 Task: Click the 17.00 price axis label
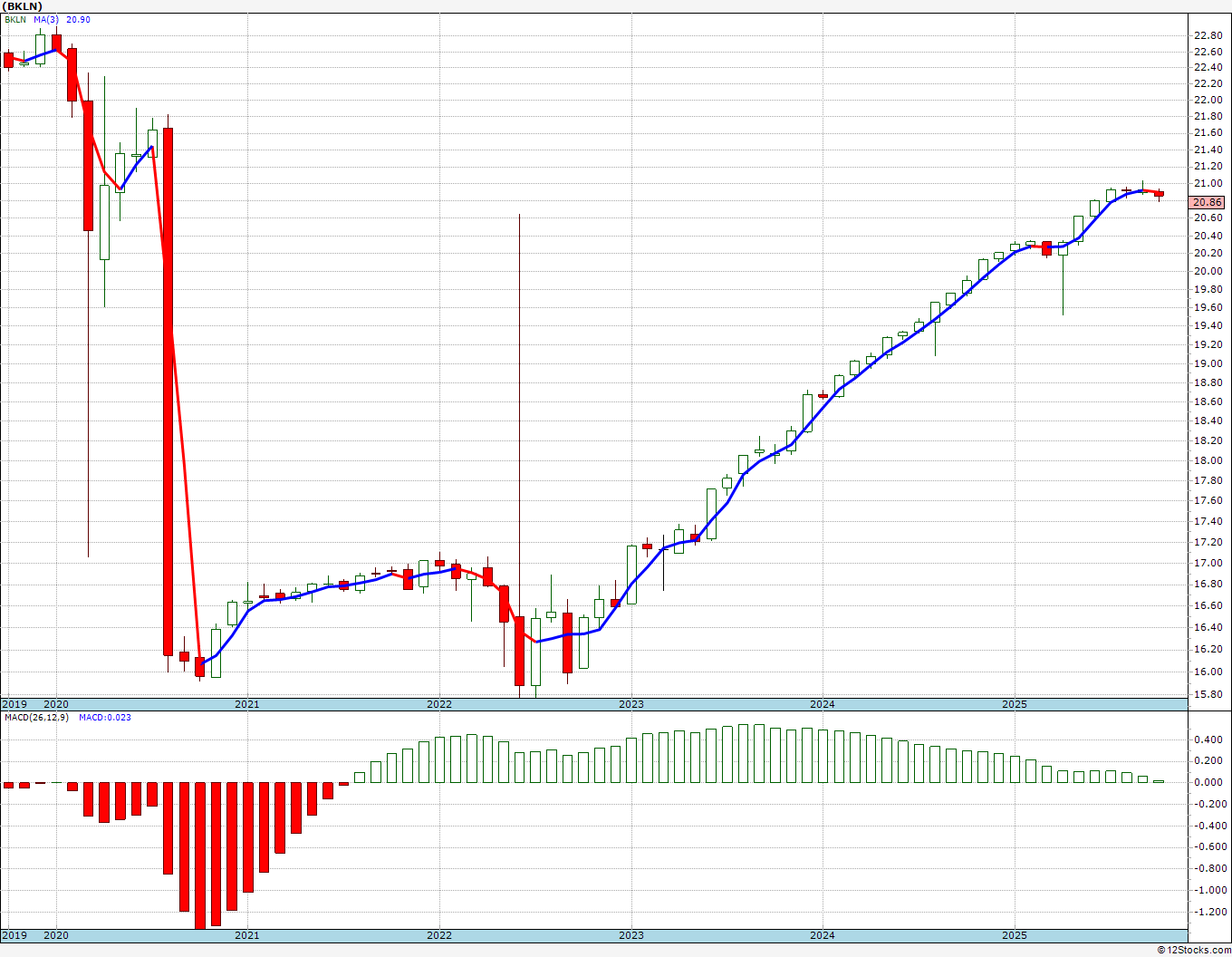coord(1208,564)
